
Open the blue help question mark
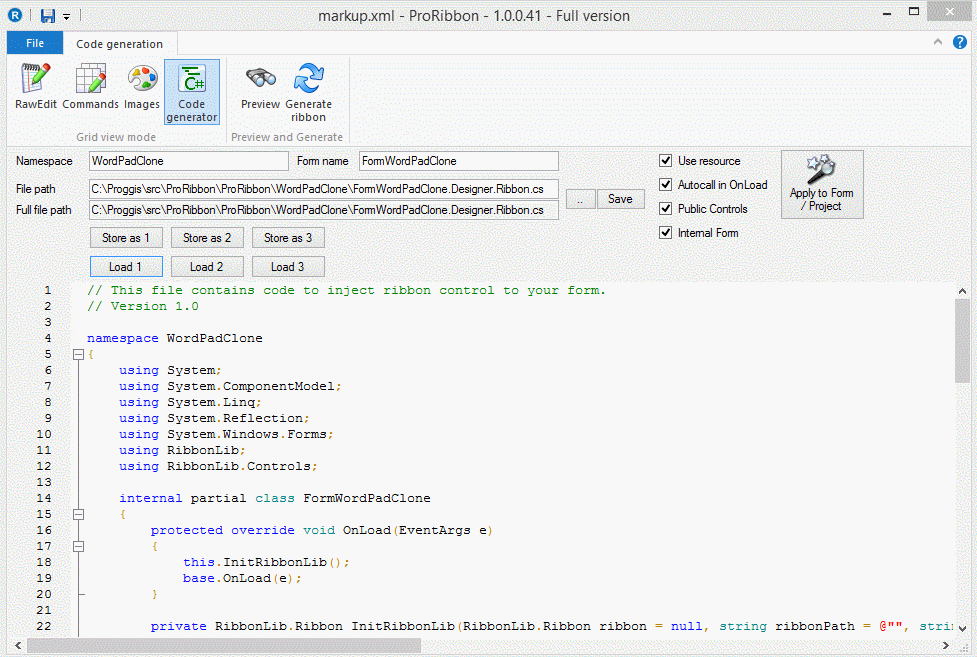pyautogui.click(x=960, y=42)
